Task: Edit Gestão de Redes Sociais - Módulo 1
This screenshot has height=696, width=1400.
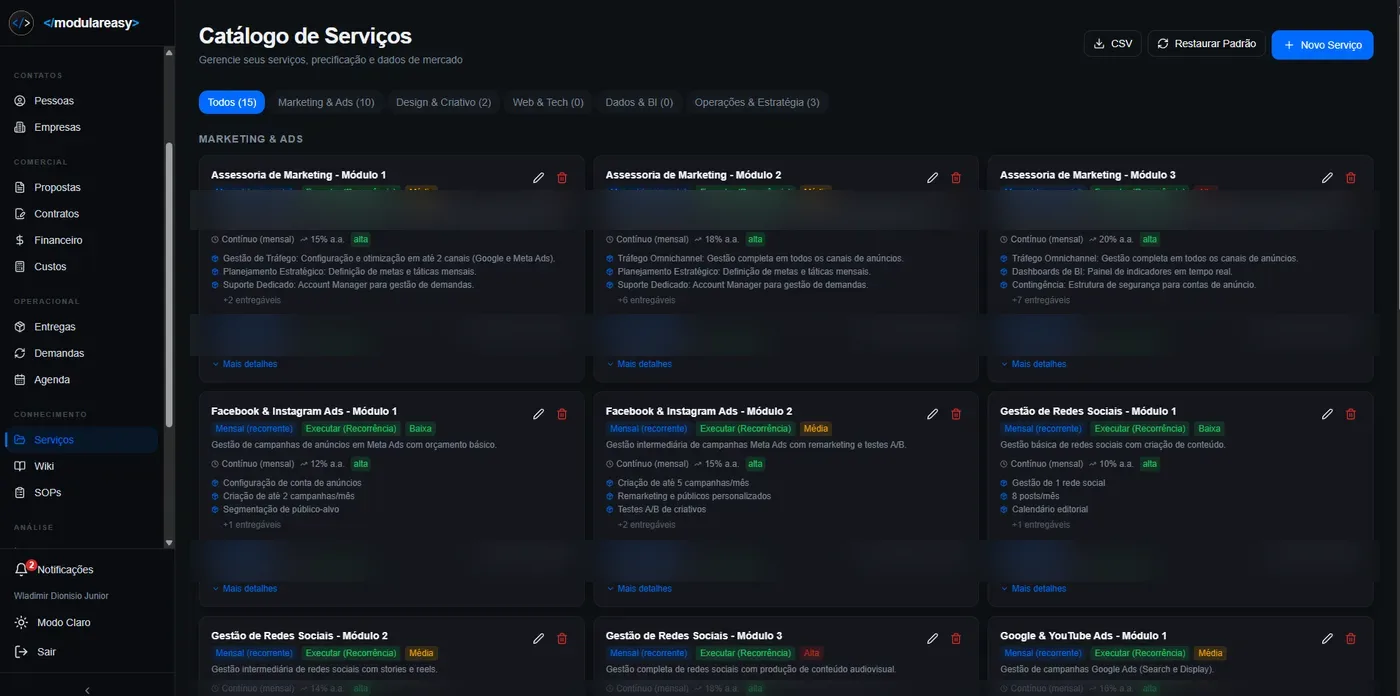Action: (x=1328, y=414)
